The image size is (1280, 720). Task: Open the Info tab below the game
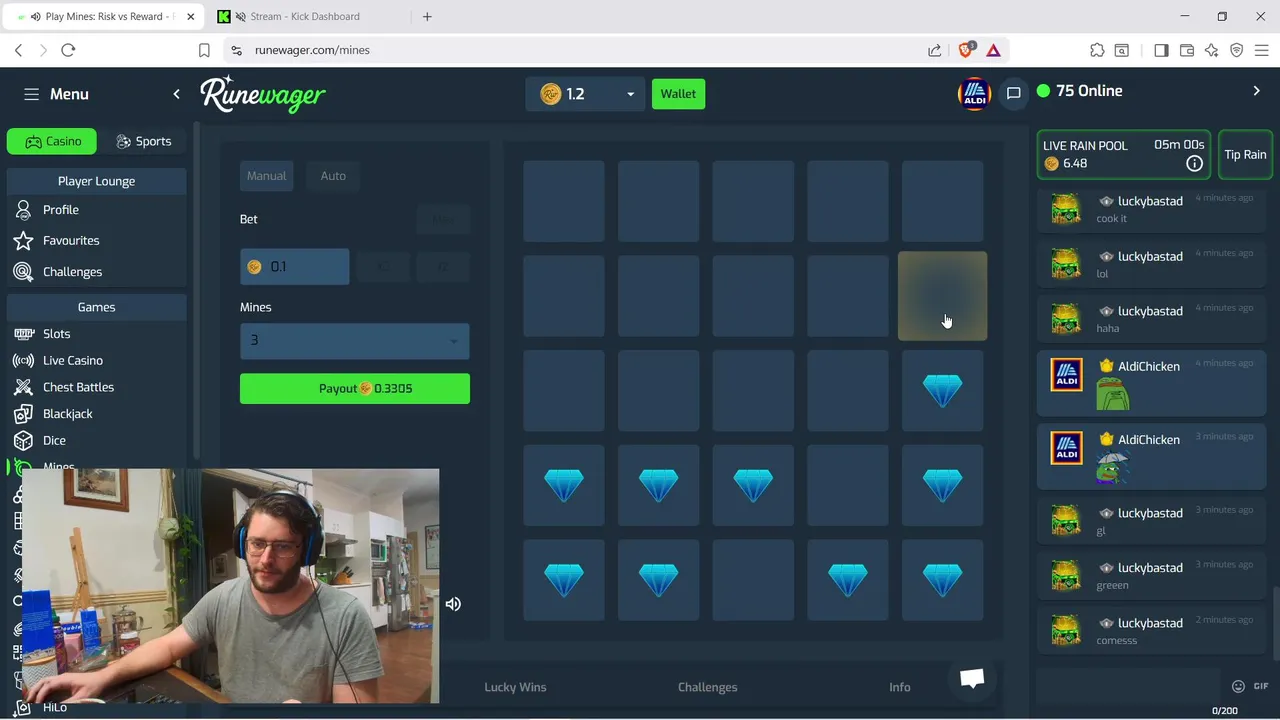click(x=900, y=687)
